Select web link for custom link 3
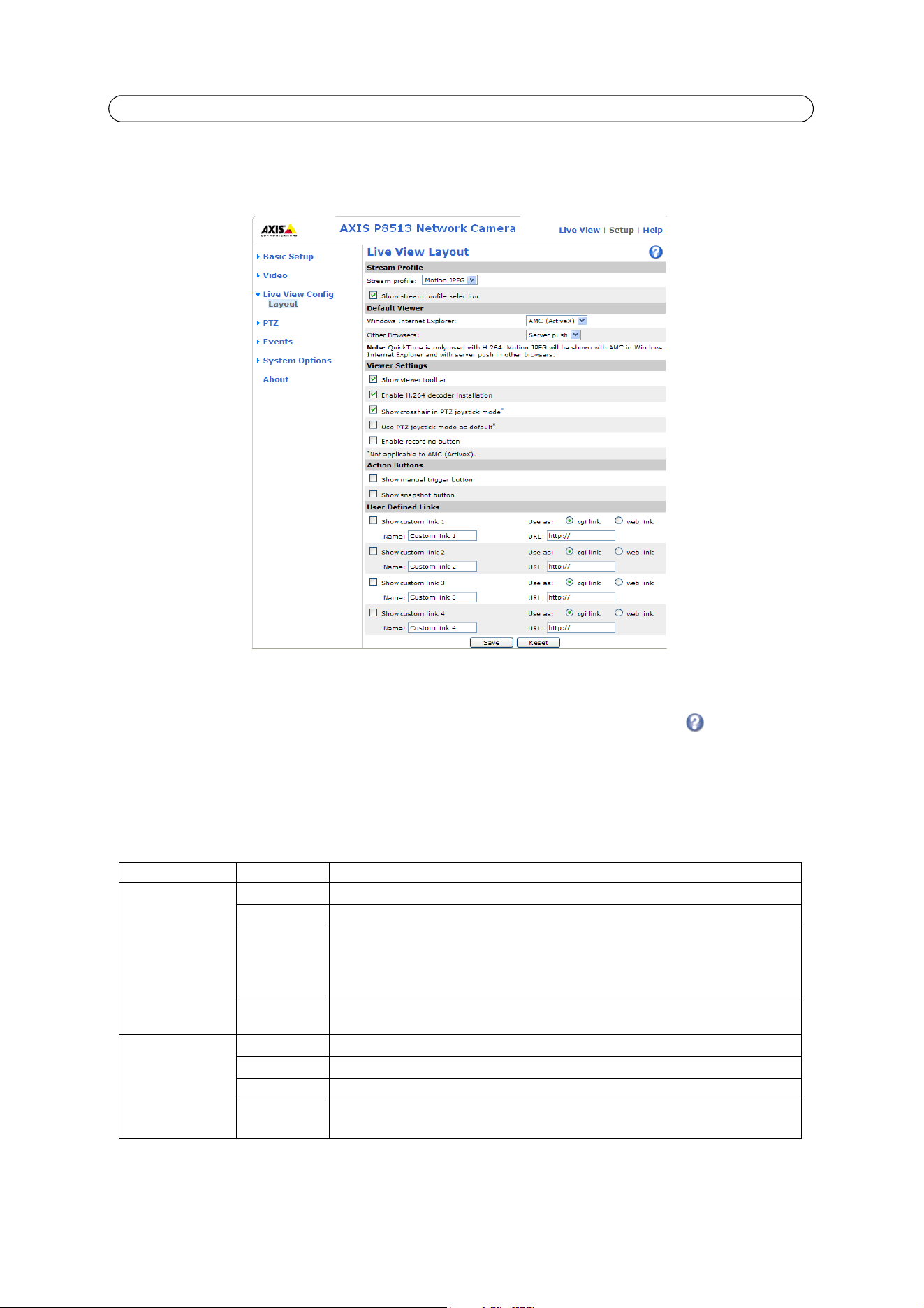The height and width of the screenshot is (1308, 924). [x=619, y=582]
